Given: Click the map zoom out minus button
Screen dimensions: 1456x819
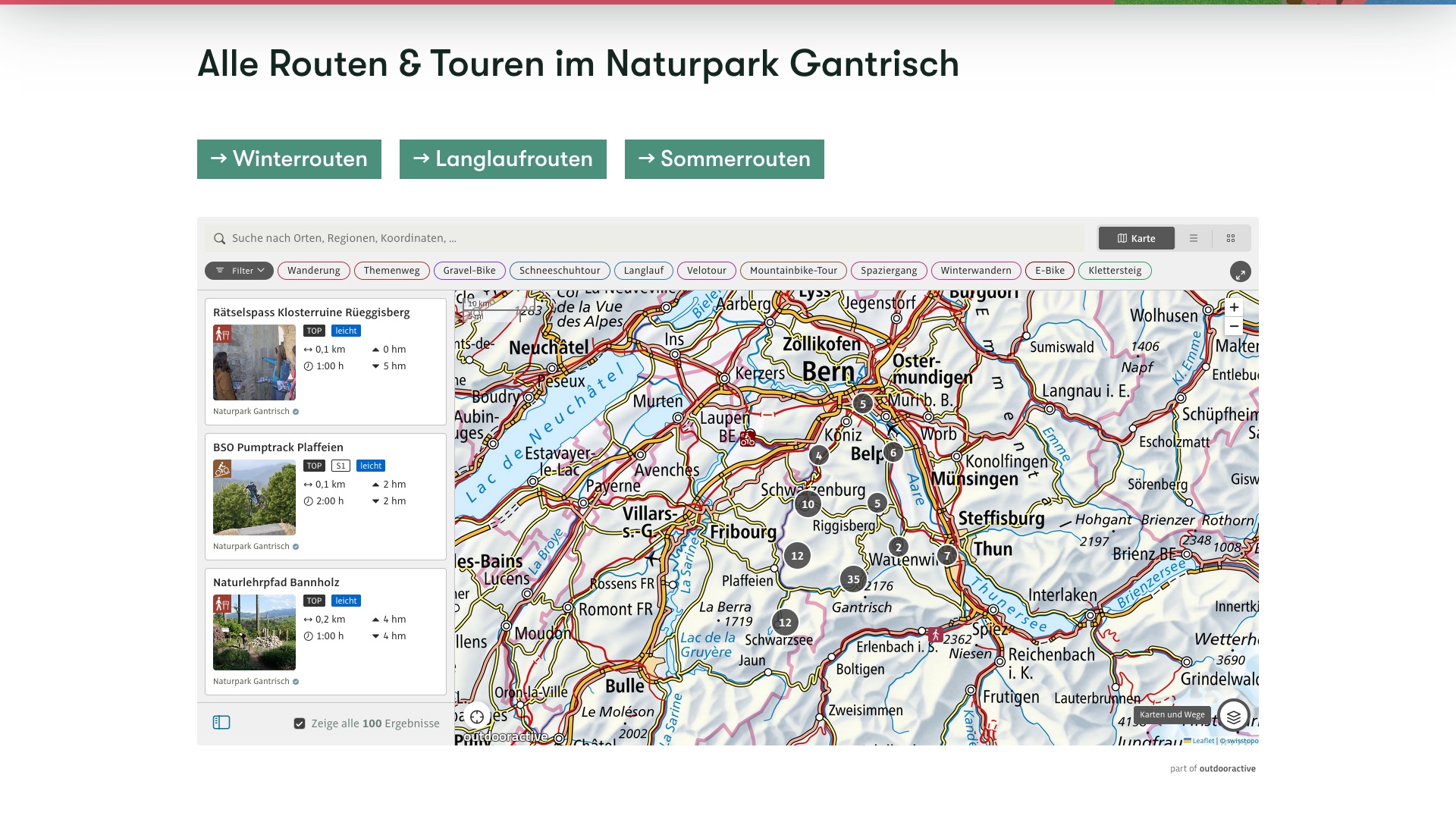Looking at the screenshot, I should [1234, 326].
